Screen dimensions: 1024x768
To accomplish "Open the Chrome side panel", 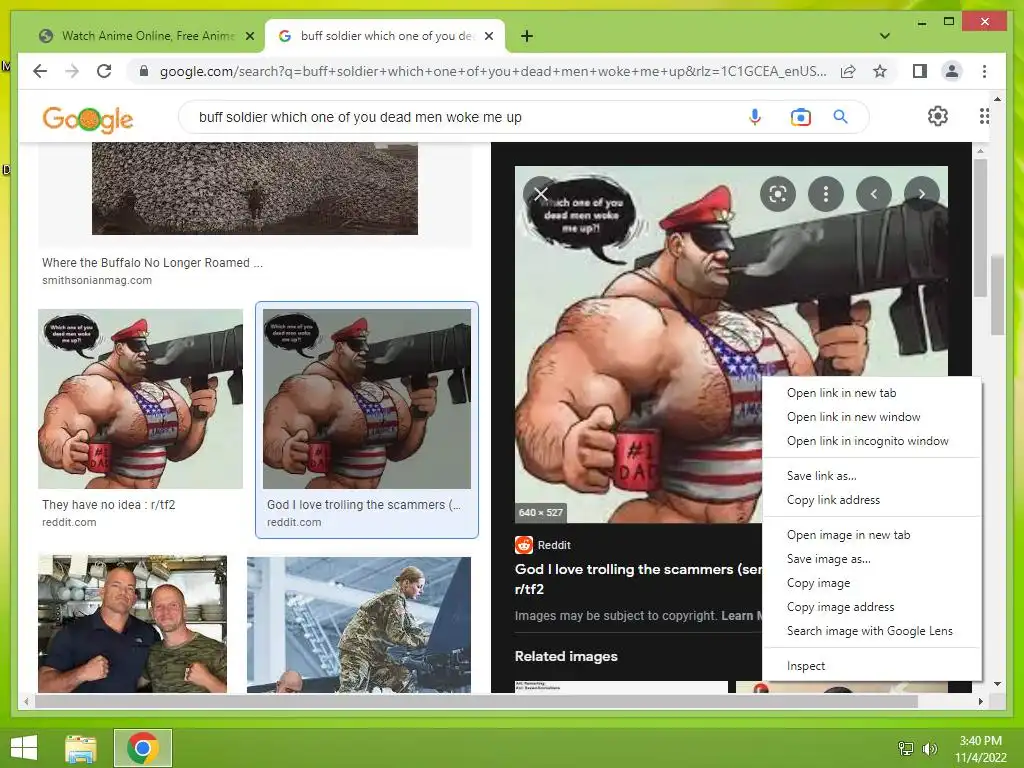I will (920, 71).
